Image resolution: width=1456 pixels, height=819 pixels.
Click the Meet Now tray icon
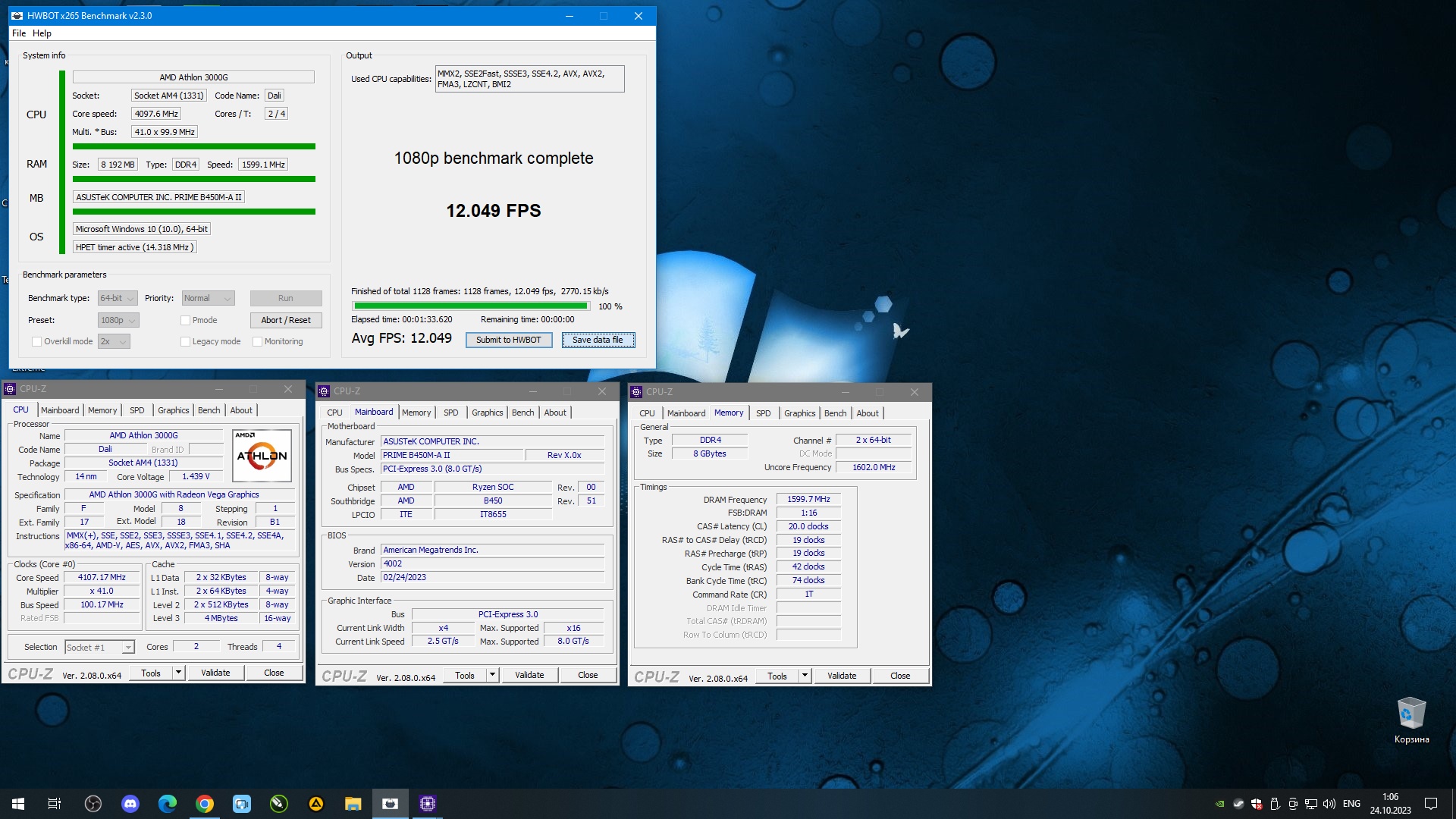point(1293,804)
